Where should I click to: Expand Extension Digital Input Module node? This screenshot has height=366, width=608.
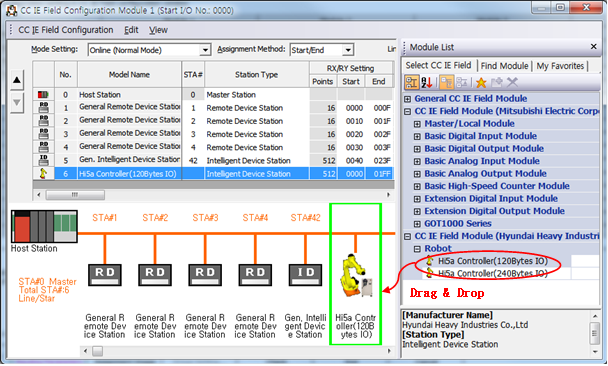click(x=417, y=199)
